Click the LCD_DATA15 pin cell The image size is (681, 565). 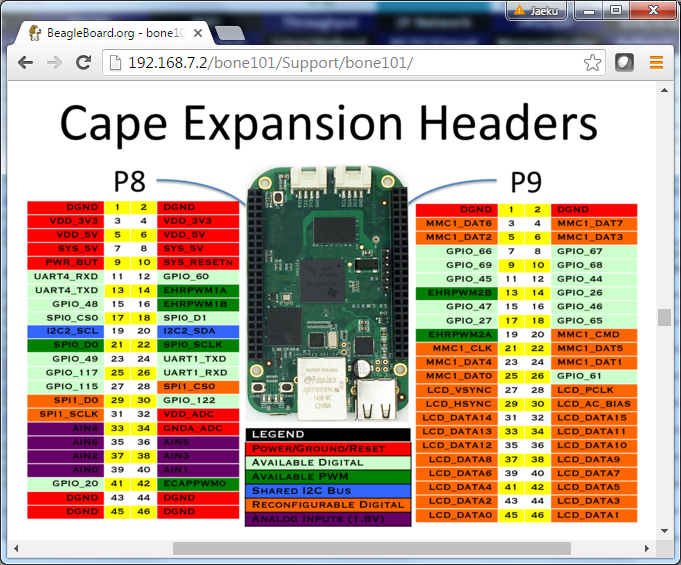point(594,418)
